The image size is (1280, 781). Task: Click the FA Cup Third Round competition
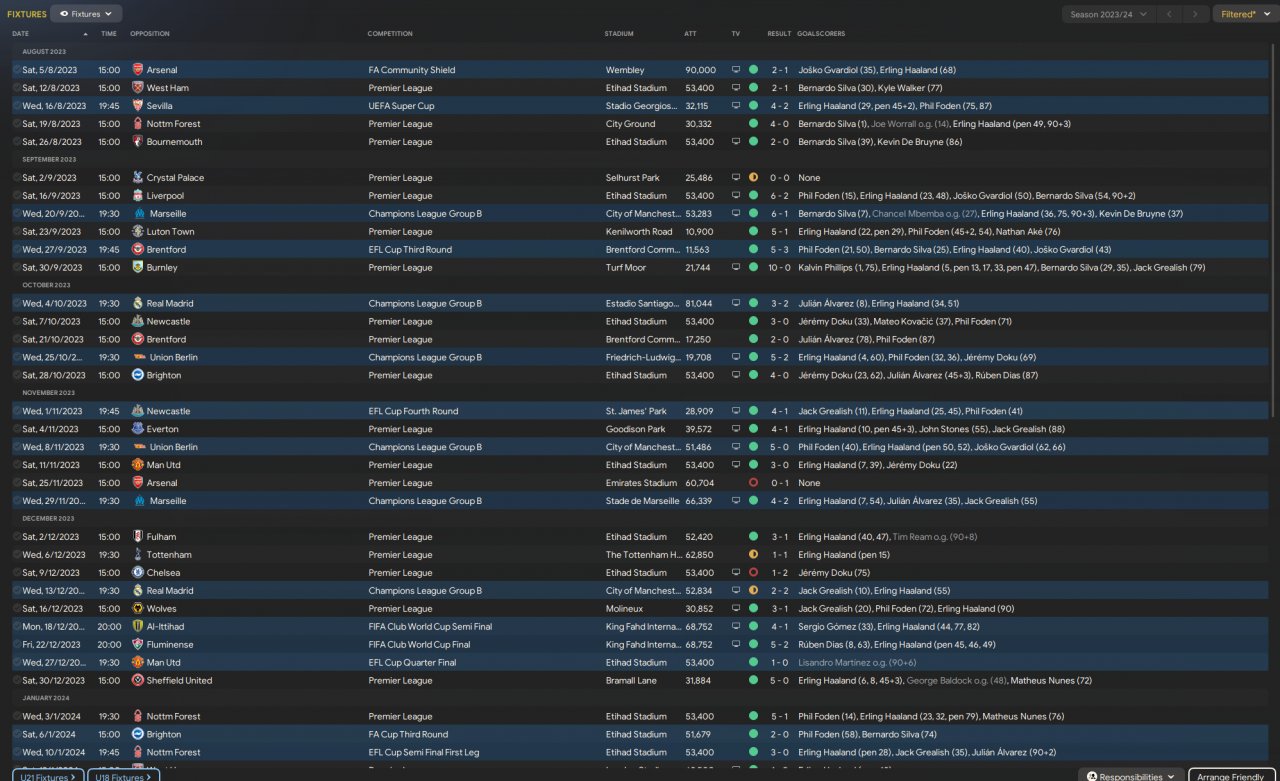pyautogui.click(x=410, y=735)
